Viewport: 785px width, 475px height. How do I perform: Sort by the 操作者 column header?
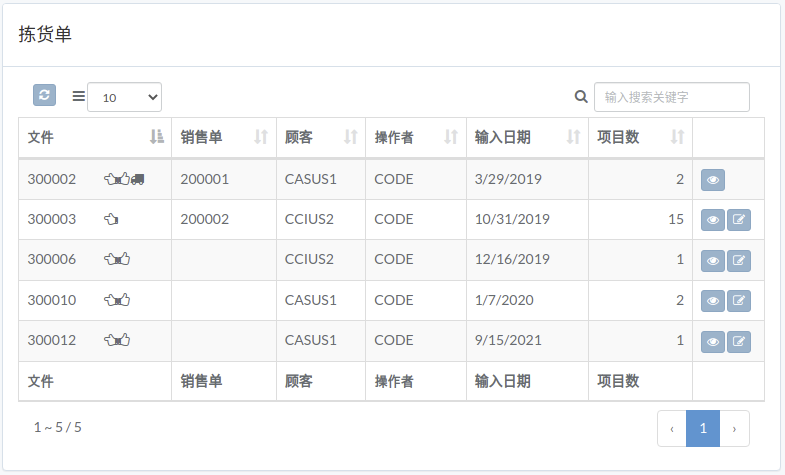point(416,137)
